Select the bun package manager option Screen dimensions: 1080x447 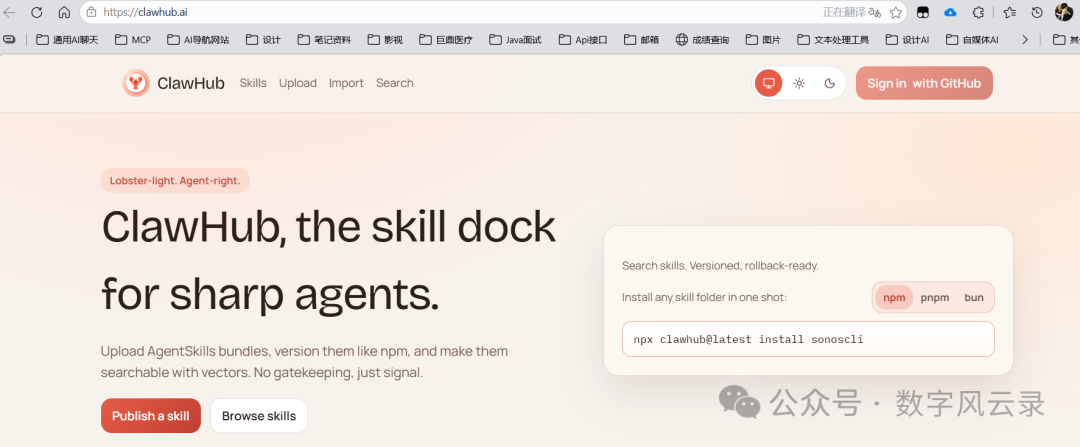(x=973, y=298)
